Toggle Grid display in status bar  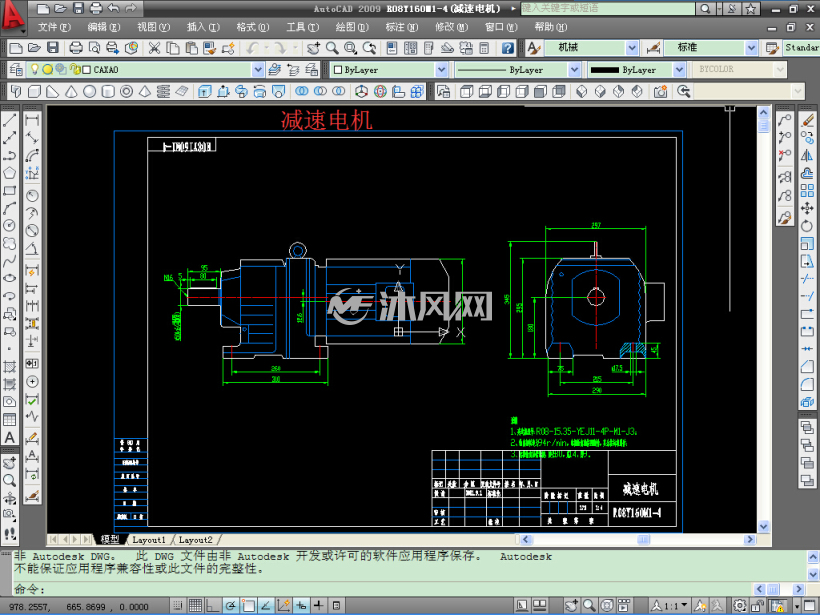195,606
